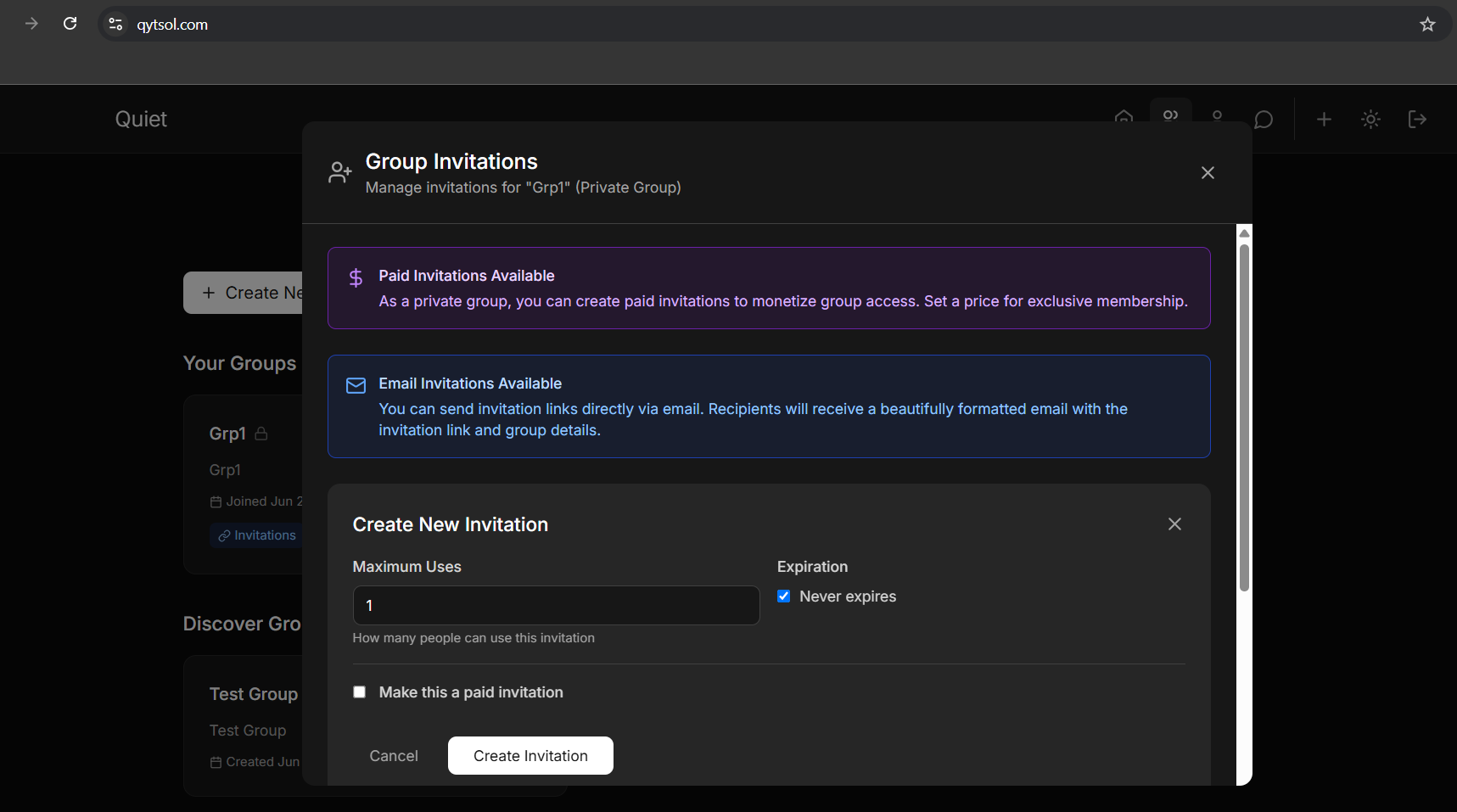Dismiss the Create New Invitation form

(x=1174, y=524)
